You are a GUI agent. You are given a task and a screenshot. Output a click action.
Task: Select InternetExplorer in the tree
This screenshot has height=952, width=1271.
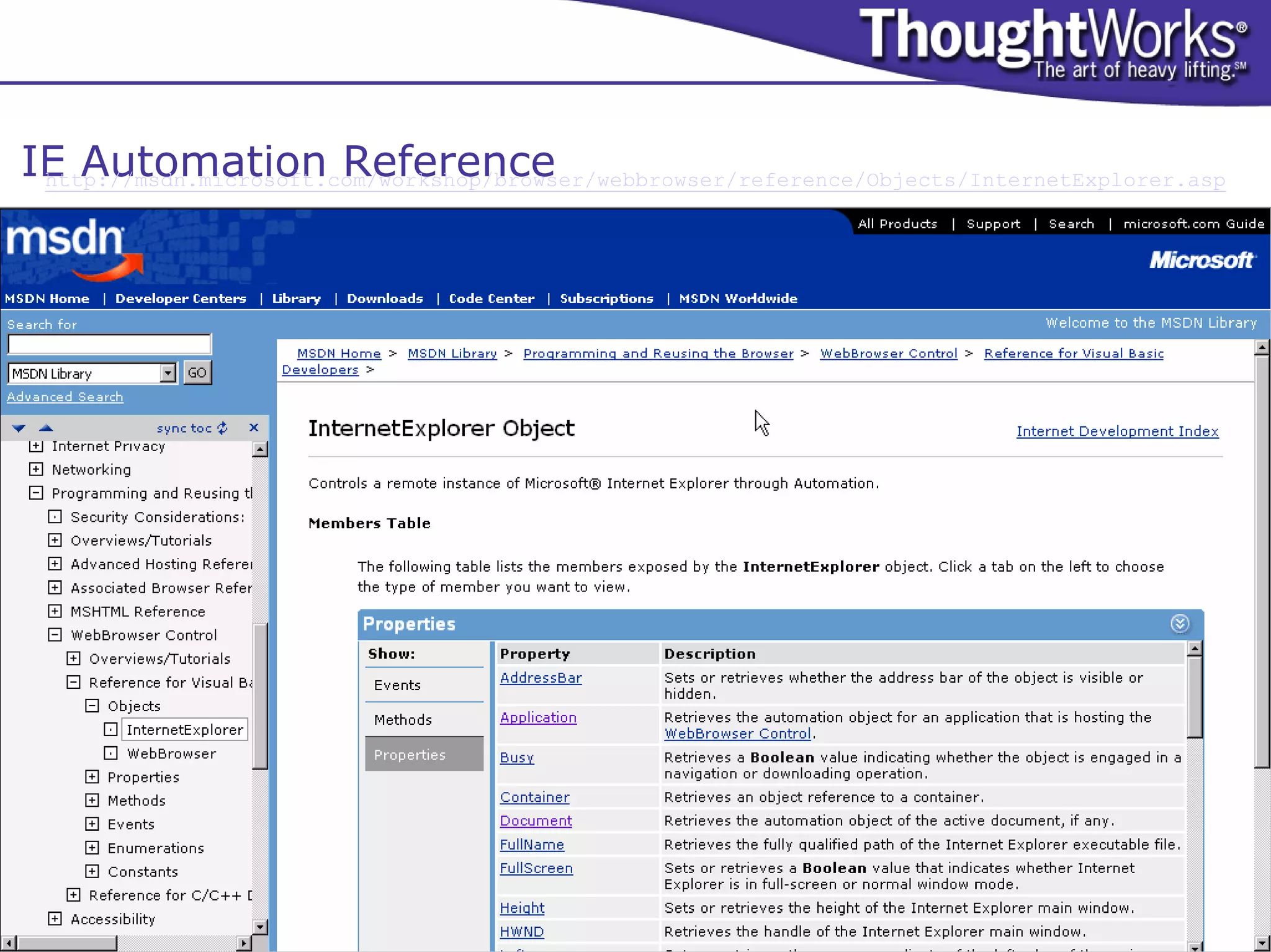185,730
